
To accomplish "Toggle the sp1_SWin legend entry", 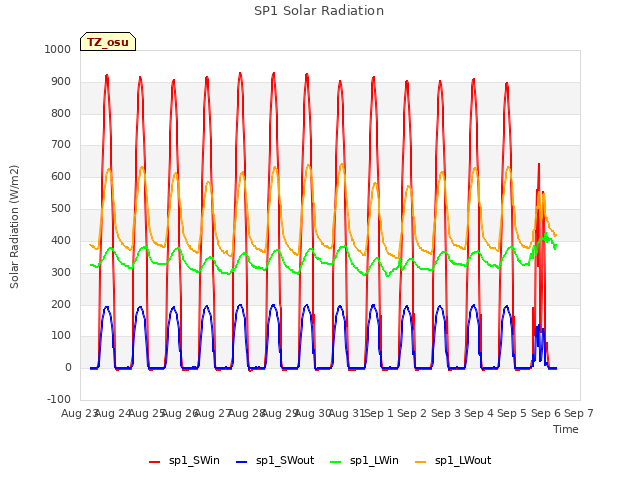I will click(x=184, y=461).
